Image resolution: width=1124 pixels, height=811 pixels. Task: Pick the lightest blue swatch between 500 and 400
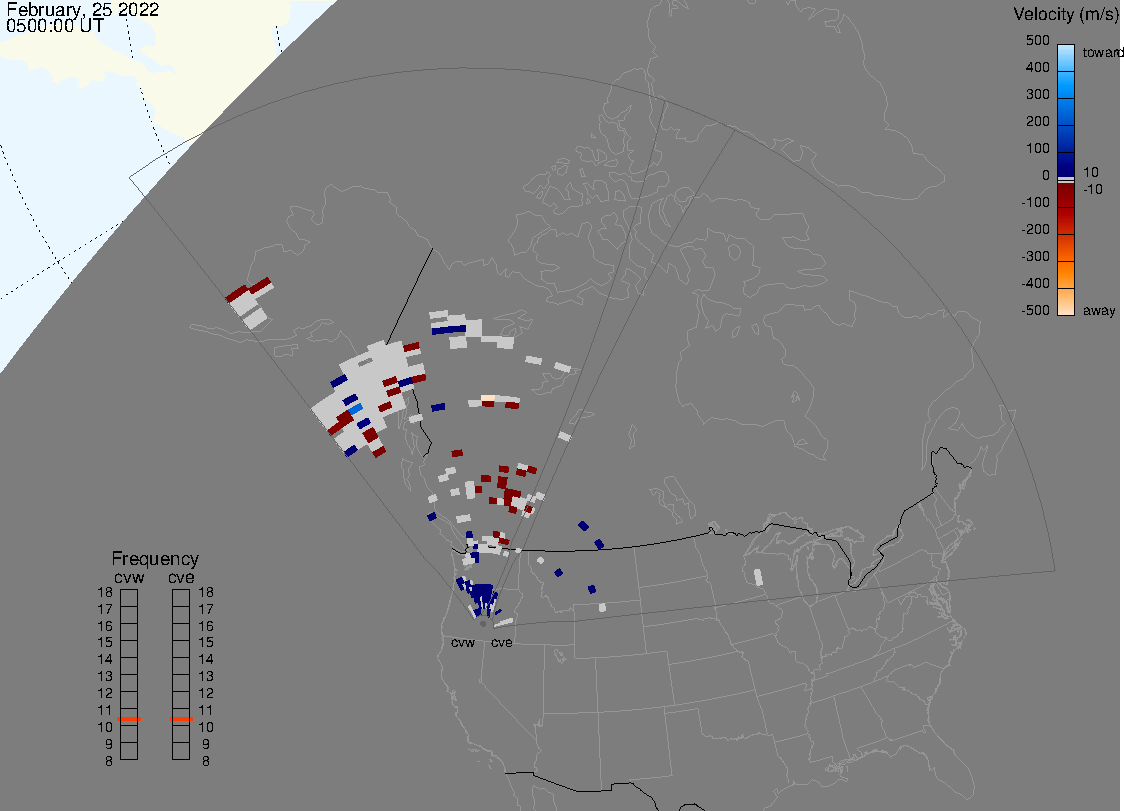[1066, 58]
